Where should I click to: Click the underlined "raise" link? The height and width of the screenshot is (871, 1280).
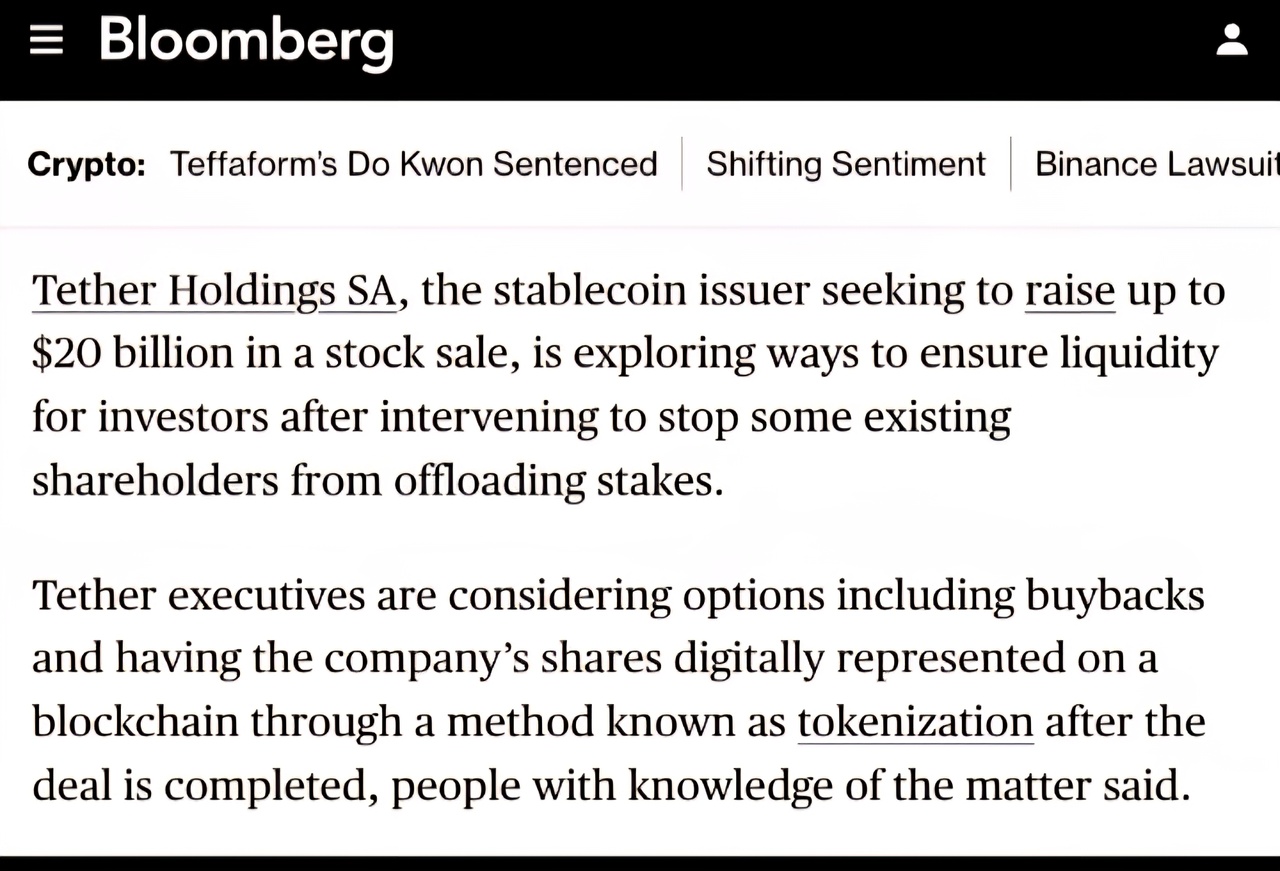click(1070, 291)
